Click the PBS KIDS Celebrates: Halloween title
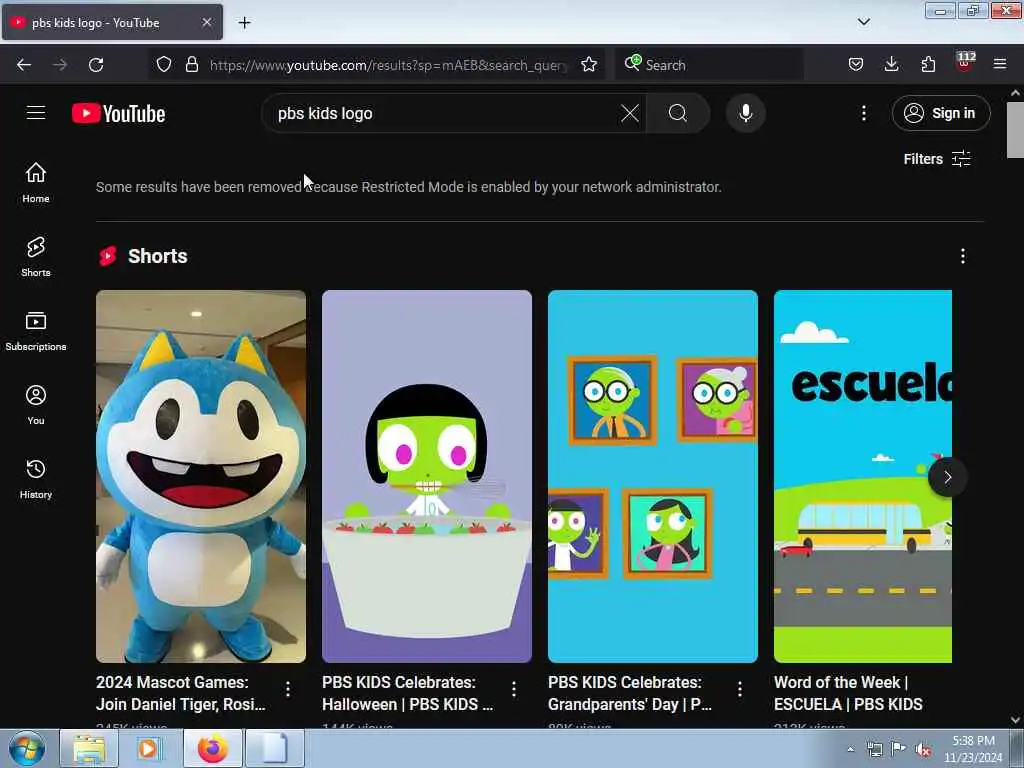Screen dimensions: 1024x768 coord(408,693)
